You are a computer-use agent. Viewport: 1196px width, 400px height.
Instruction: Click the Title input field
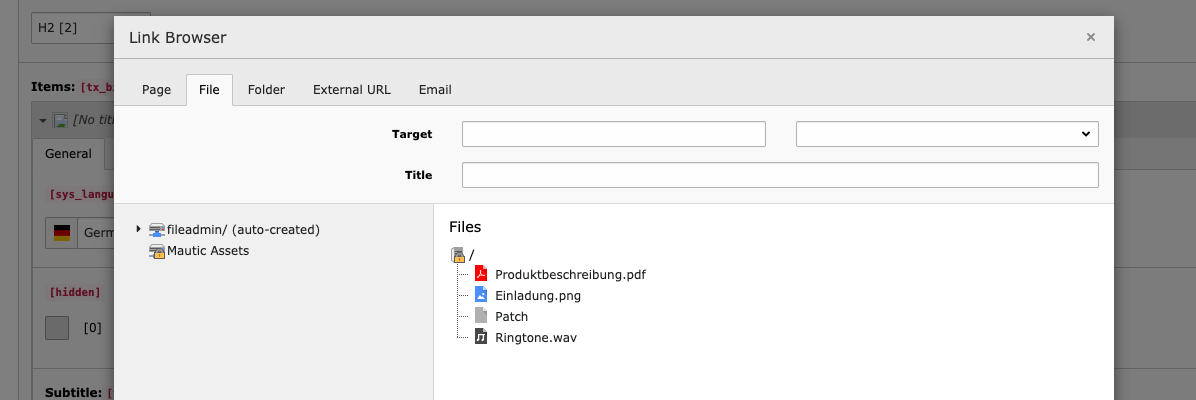pyautogui.click(x=779, y=175)
